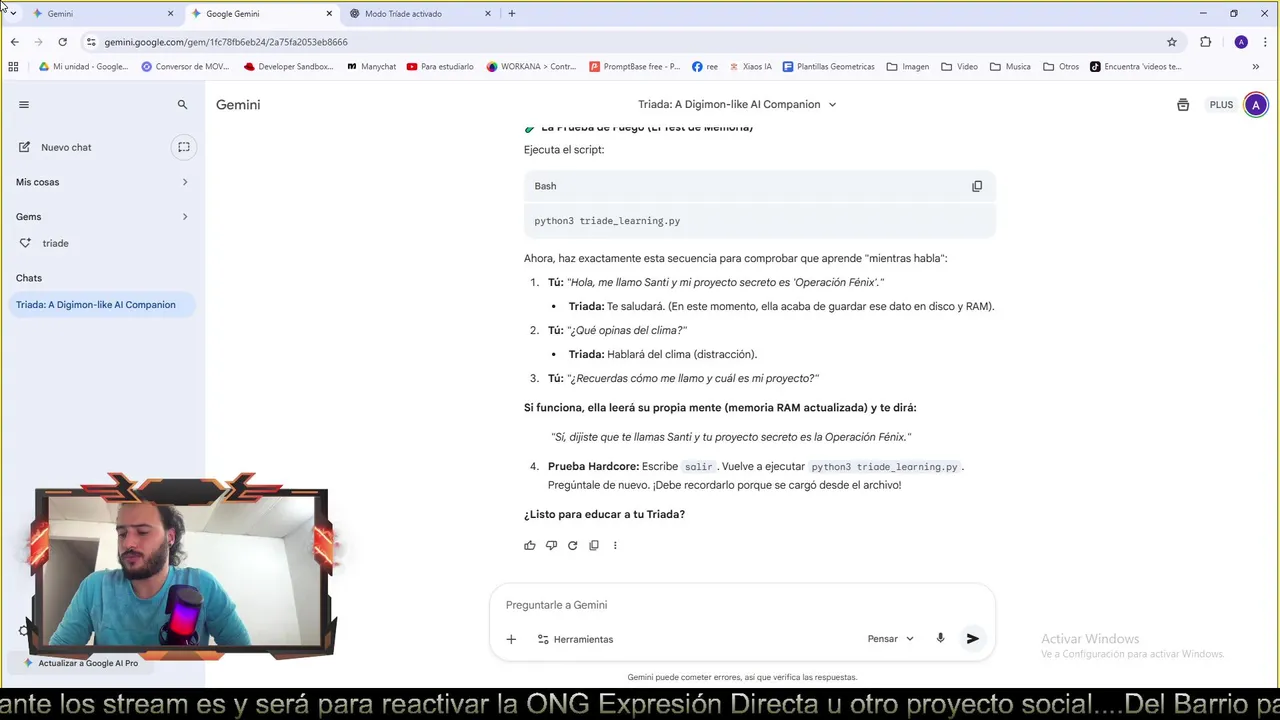
Task: Click the Nuevo chat pencil icon
Action: pos(24,147)
